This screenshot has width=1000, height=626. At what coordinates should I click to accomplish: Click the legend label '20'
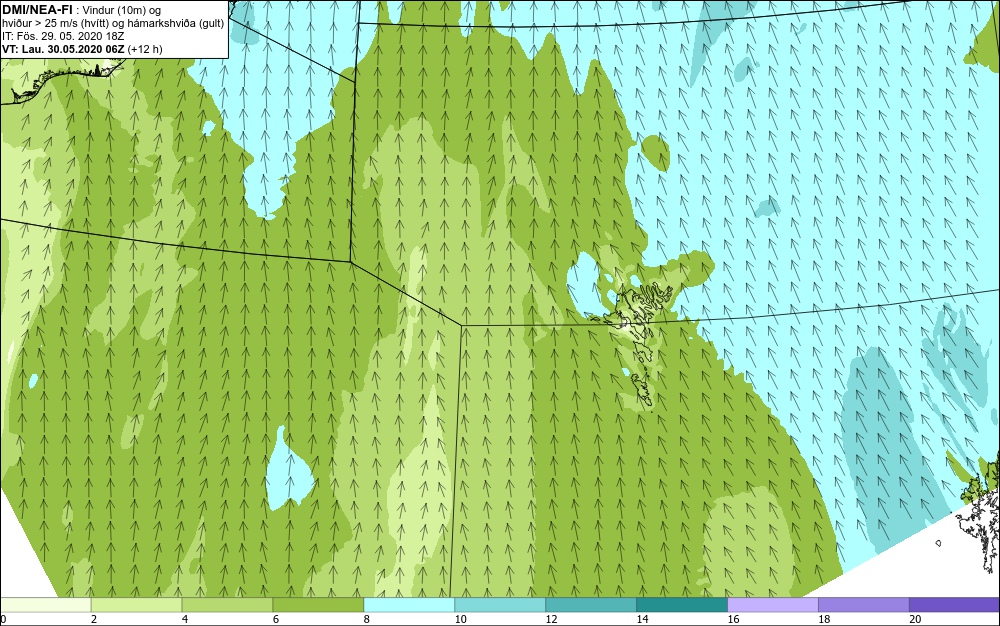(x=915, y=619)
